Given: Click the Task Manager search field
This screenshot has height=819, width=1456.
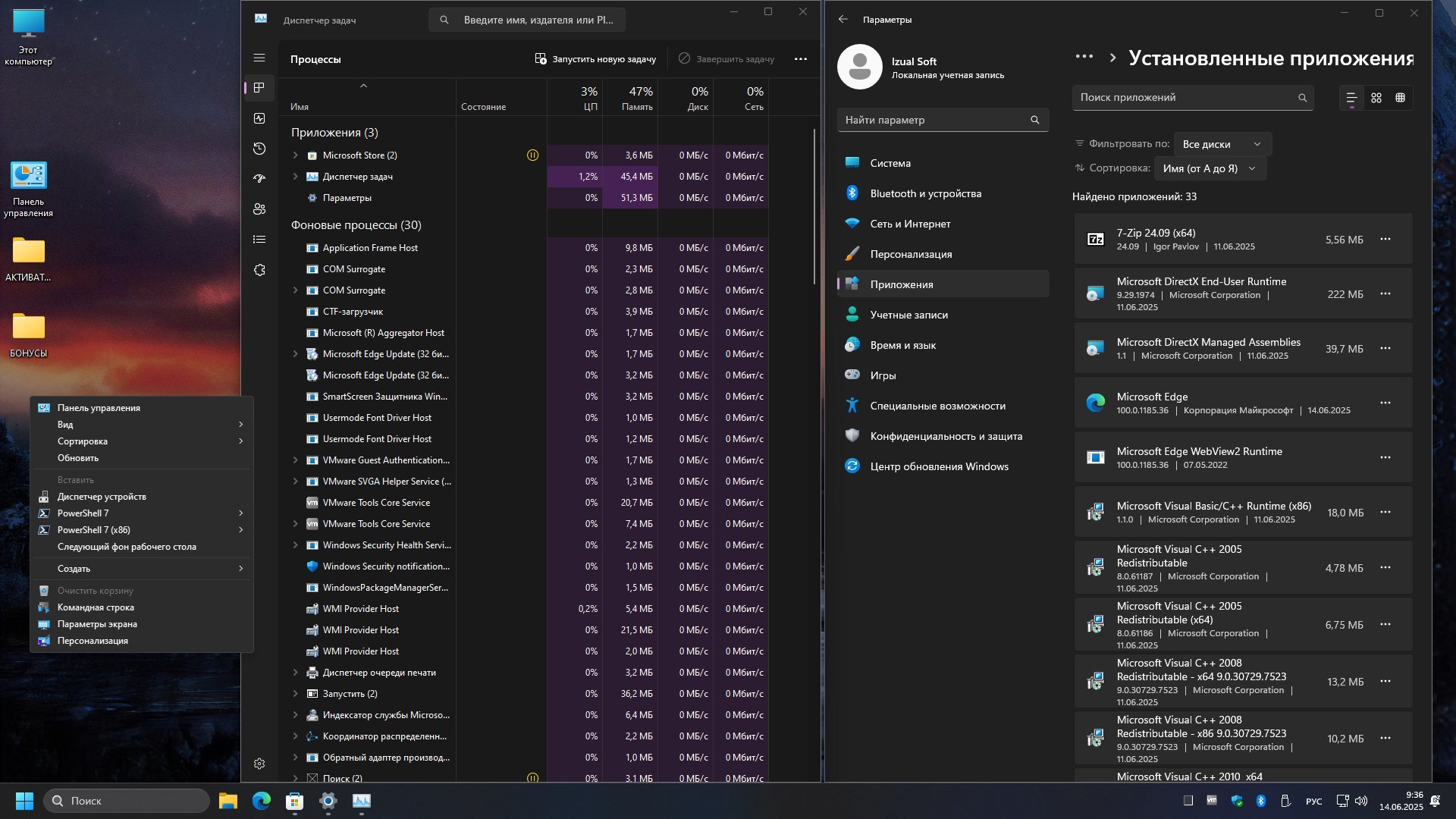Looking at the screenshot, I should point(527,20).
